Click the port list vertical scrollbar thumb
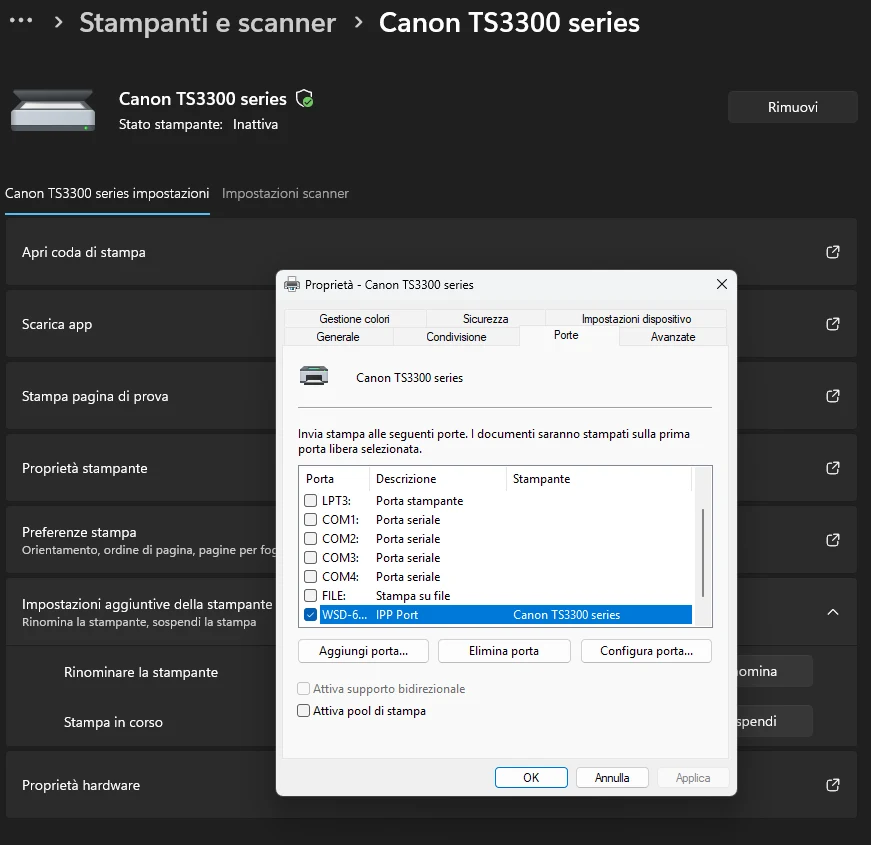The image size is (871, 845). 703,552
